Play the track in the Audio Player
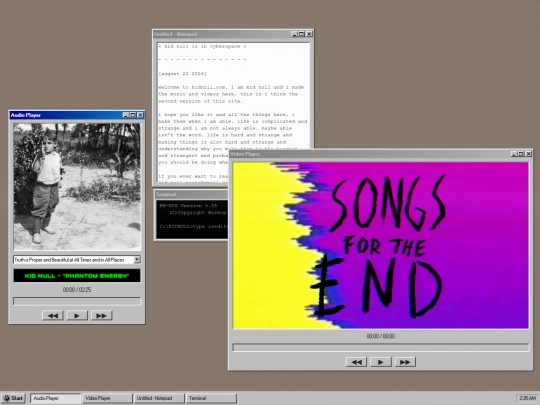This screenshot has height=405, width=540. click(x=77, y=315)
